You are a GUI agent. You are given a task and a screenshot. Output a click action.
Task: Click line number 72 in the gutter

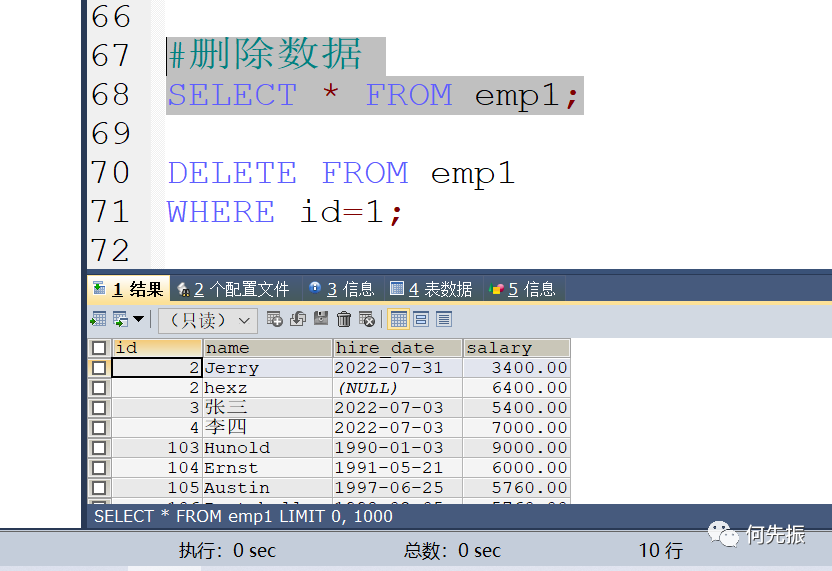(110, 250)
